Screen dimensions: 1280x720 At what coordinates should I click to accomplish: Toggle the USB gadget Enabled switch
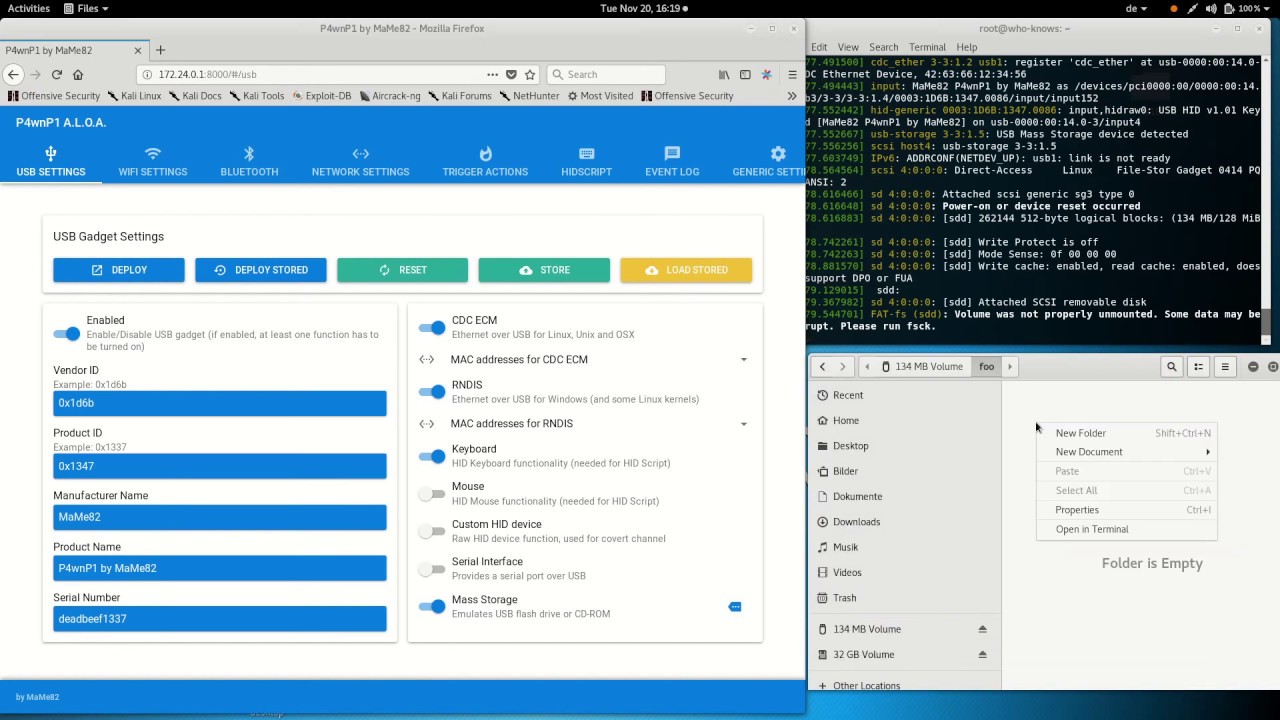[66, 334]
